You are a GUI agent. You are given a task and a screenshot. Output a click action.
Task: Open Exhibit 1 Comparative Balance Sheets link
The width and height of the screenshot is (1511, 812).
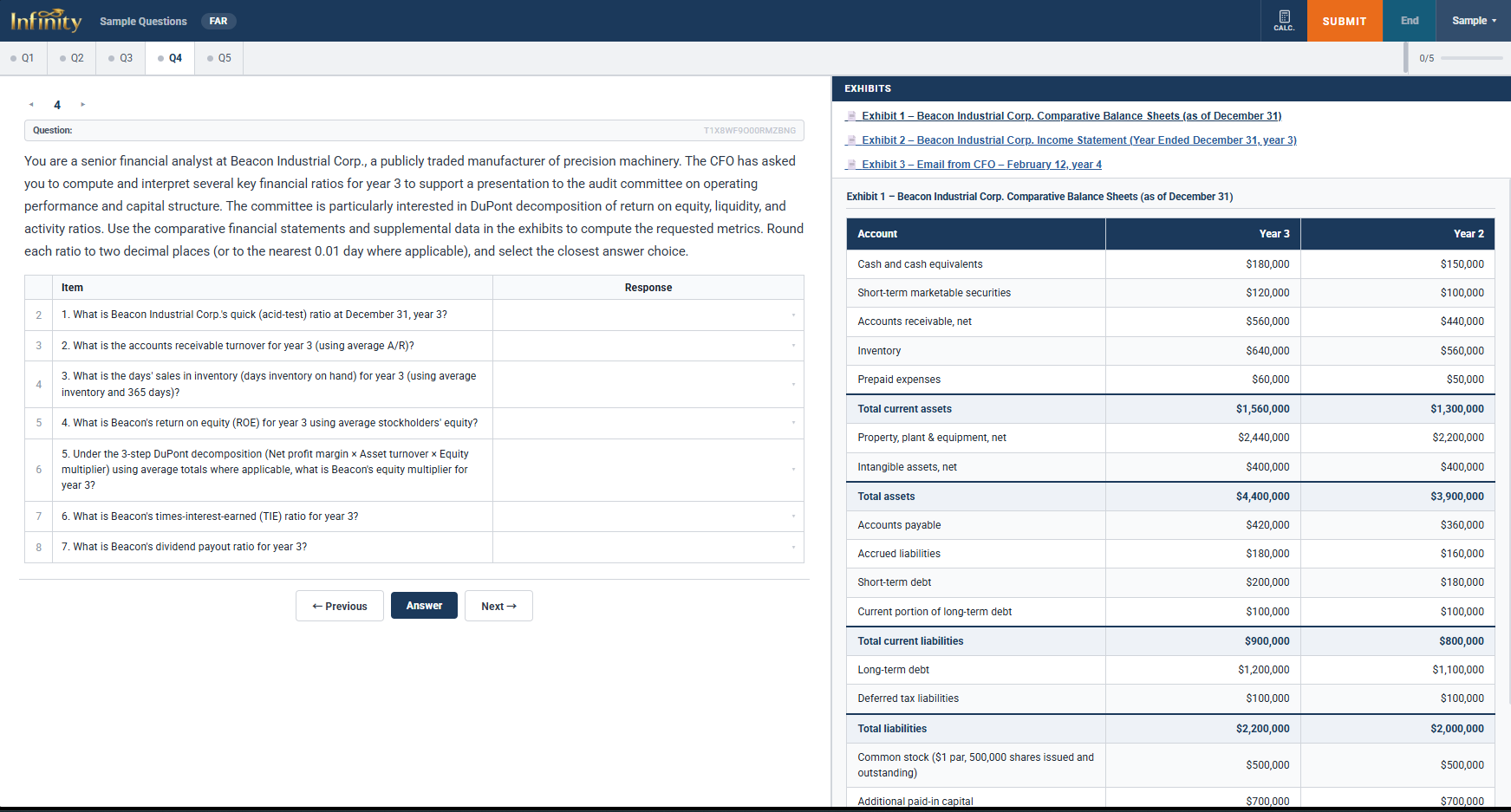1071,116
